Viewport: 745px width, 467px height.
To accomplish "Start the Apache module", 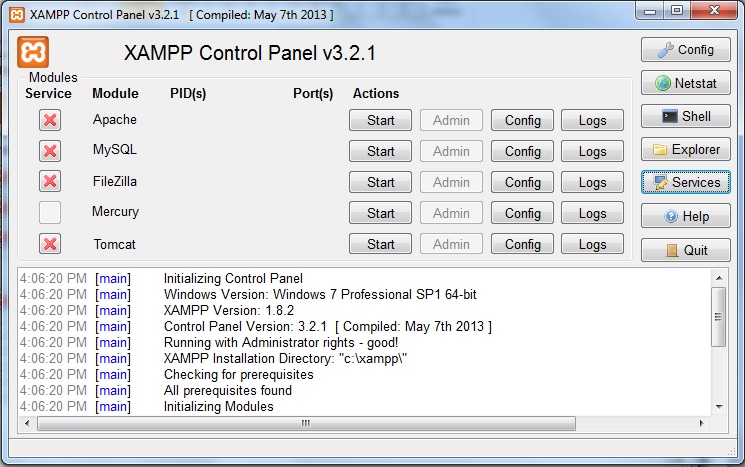I will [381, 120].
